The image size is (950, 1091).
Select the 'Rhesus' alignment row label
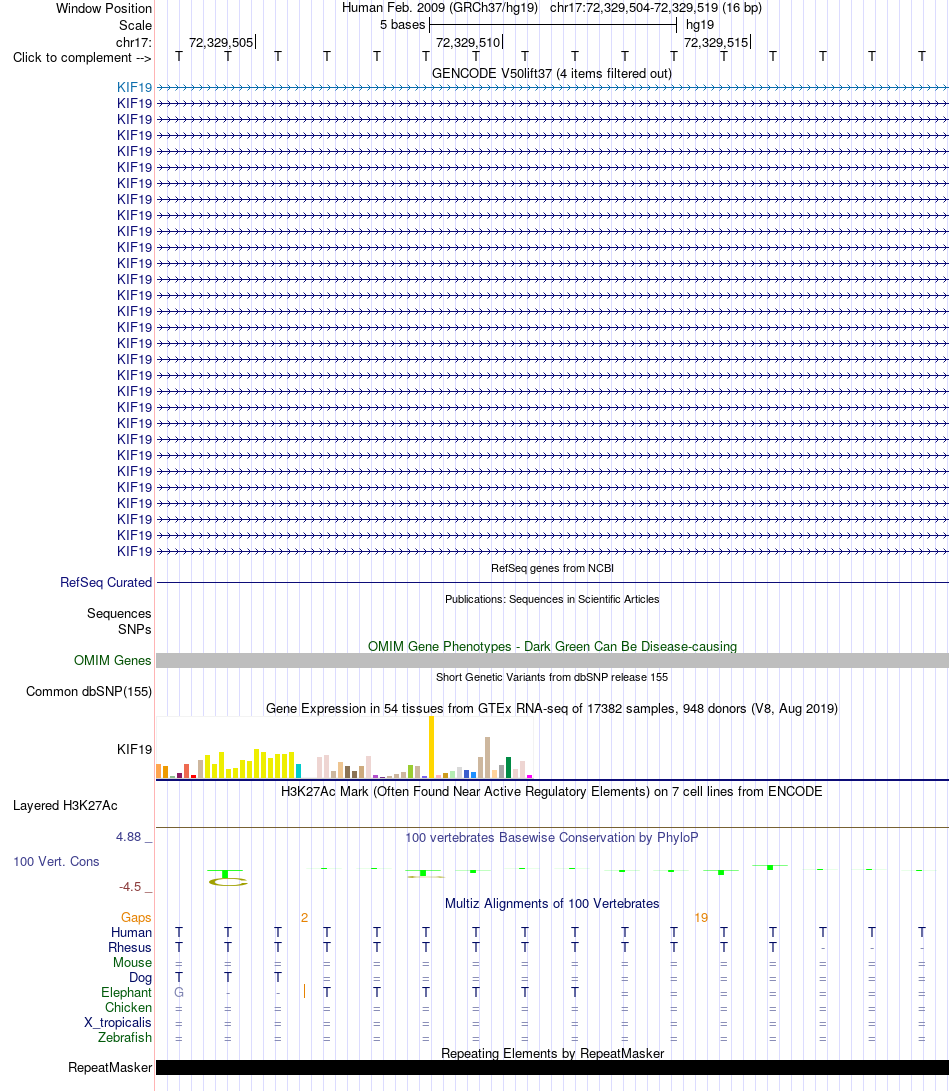[130, 948]
